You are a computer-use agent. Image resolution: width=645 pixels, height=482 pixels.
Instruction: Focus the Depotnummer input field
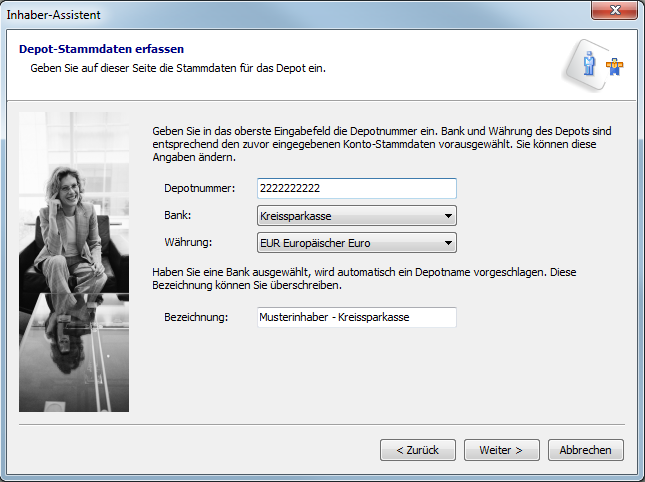point(356,188)
